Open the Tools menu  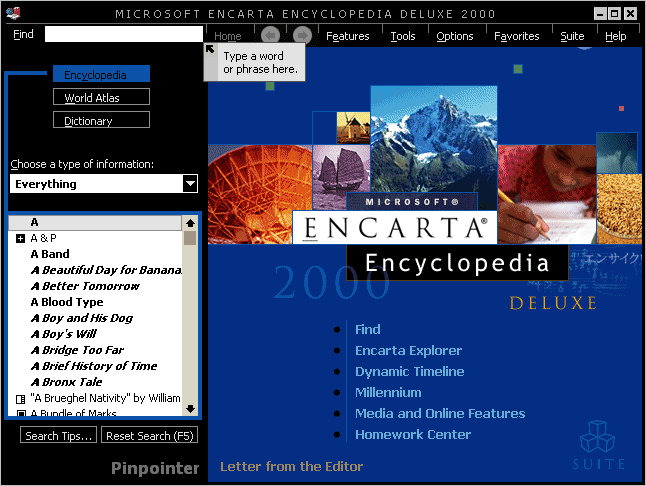pos(403,36)
